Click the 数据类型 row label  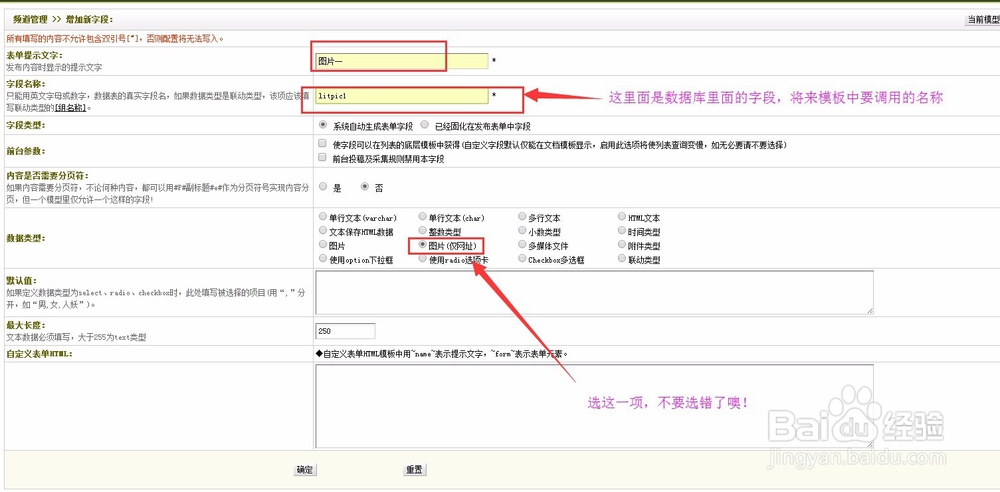(x=26, y=238)
